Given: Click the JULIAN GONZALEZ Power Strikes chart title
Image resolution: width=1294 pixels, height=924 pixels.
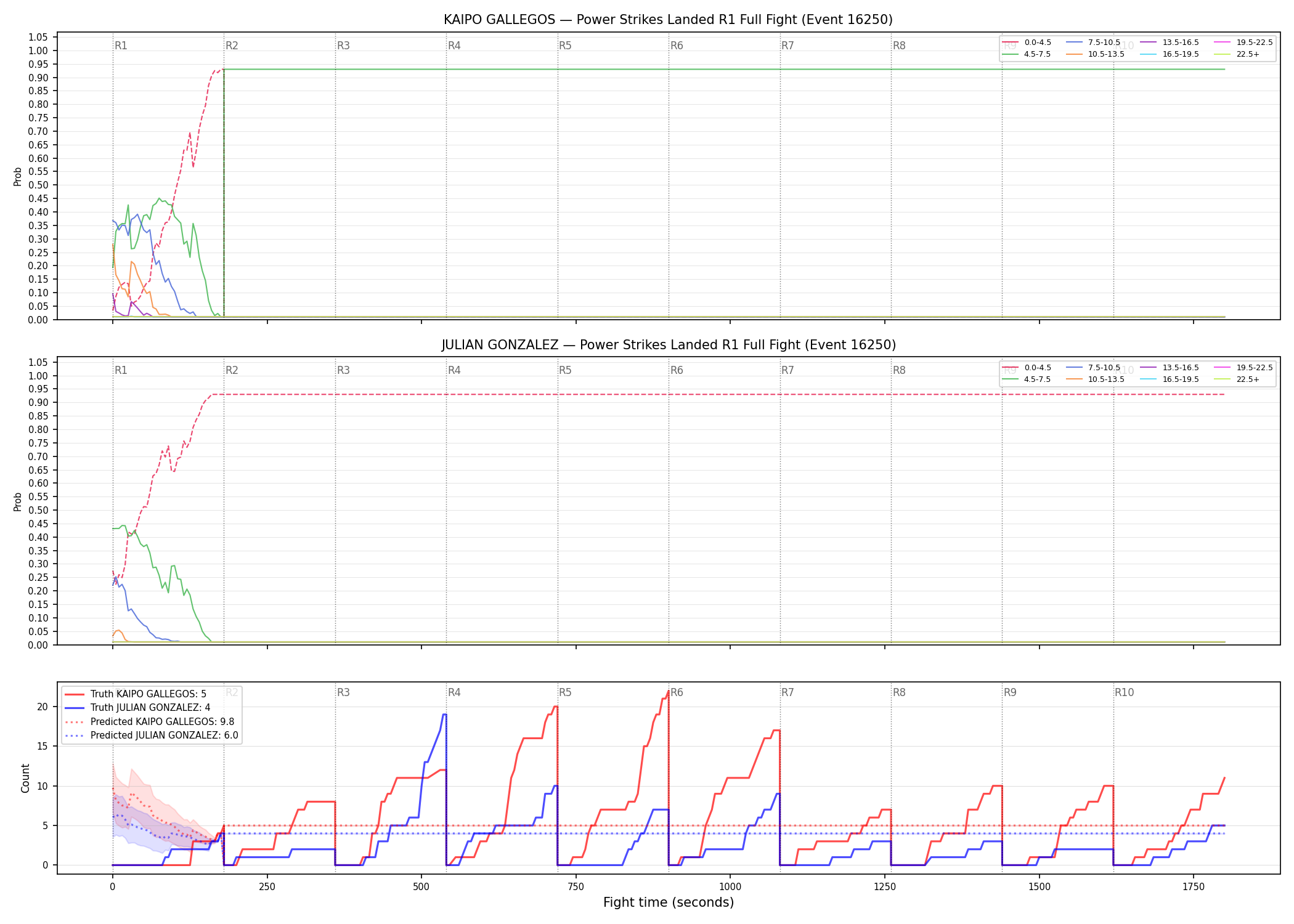Looking at the screenshot, I should pos(669,345).
